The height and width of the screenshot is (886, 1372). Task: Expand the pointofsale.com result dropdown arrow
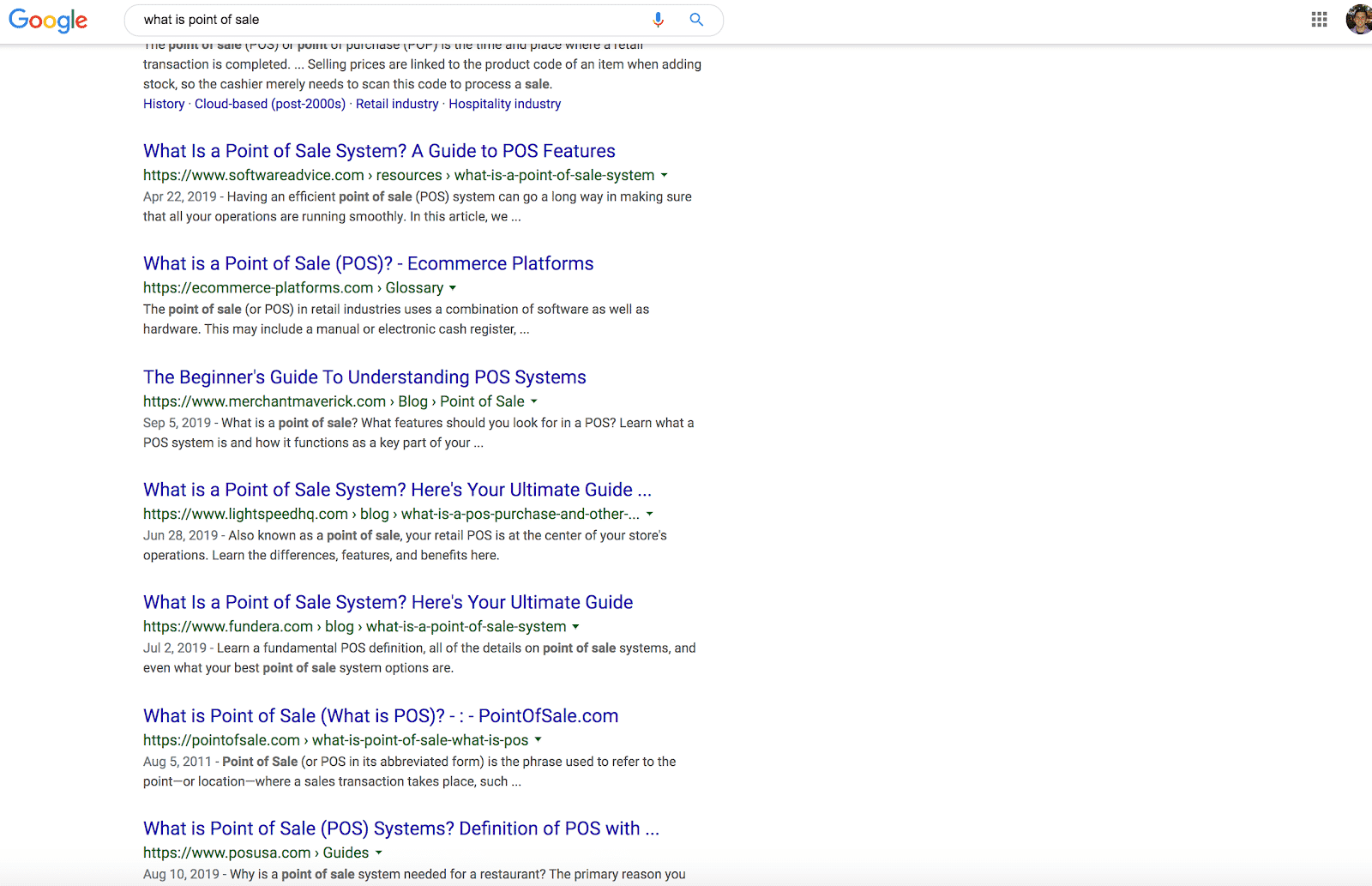tap(538, 739)
